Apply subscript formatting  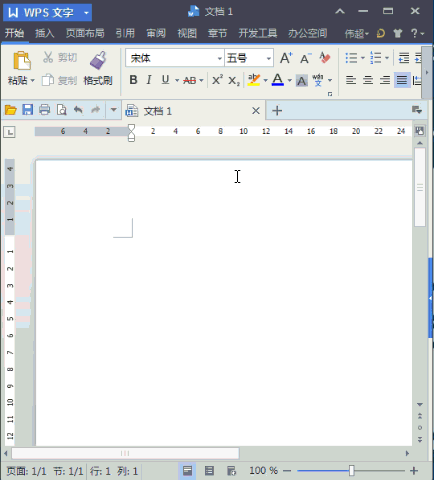pos(234,80)
